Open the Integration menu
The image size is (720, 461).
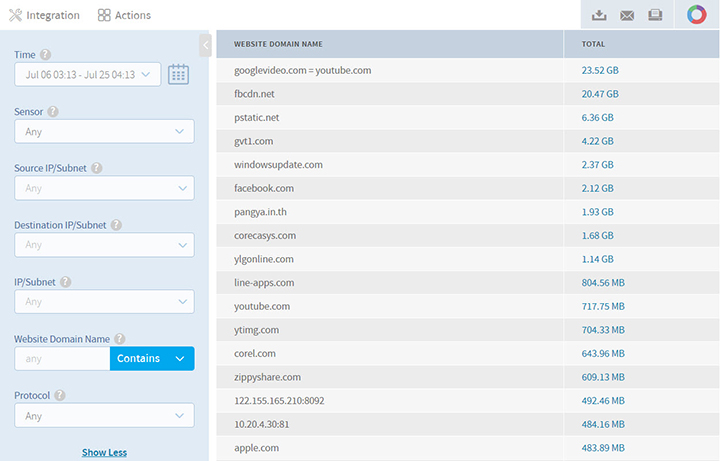coord(44,15)
